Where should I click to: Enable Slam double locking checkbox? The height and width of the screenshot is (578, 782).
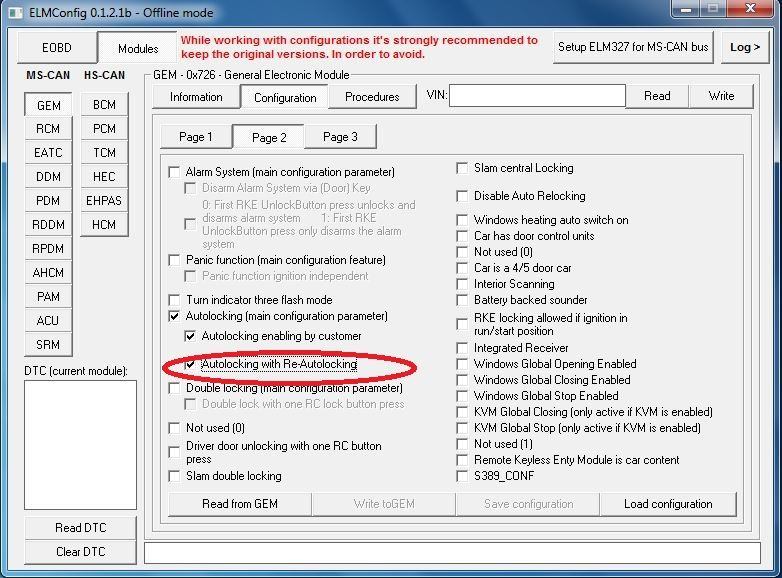coord(174,476)
